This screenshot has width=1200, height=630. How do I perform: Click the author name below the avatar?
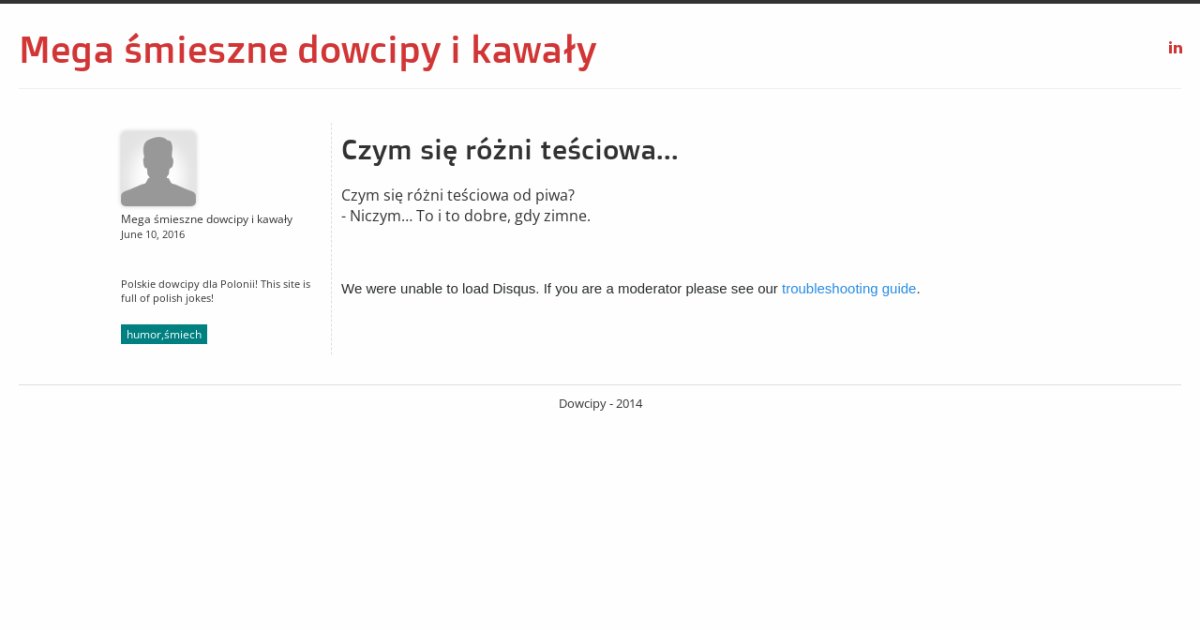[206, 219]
